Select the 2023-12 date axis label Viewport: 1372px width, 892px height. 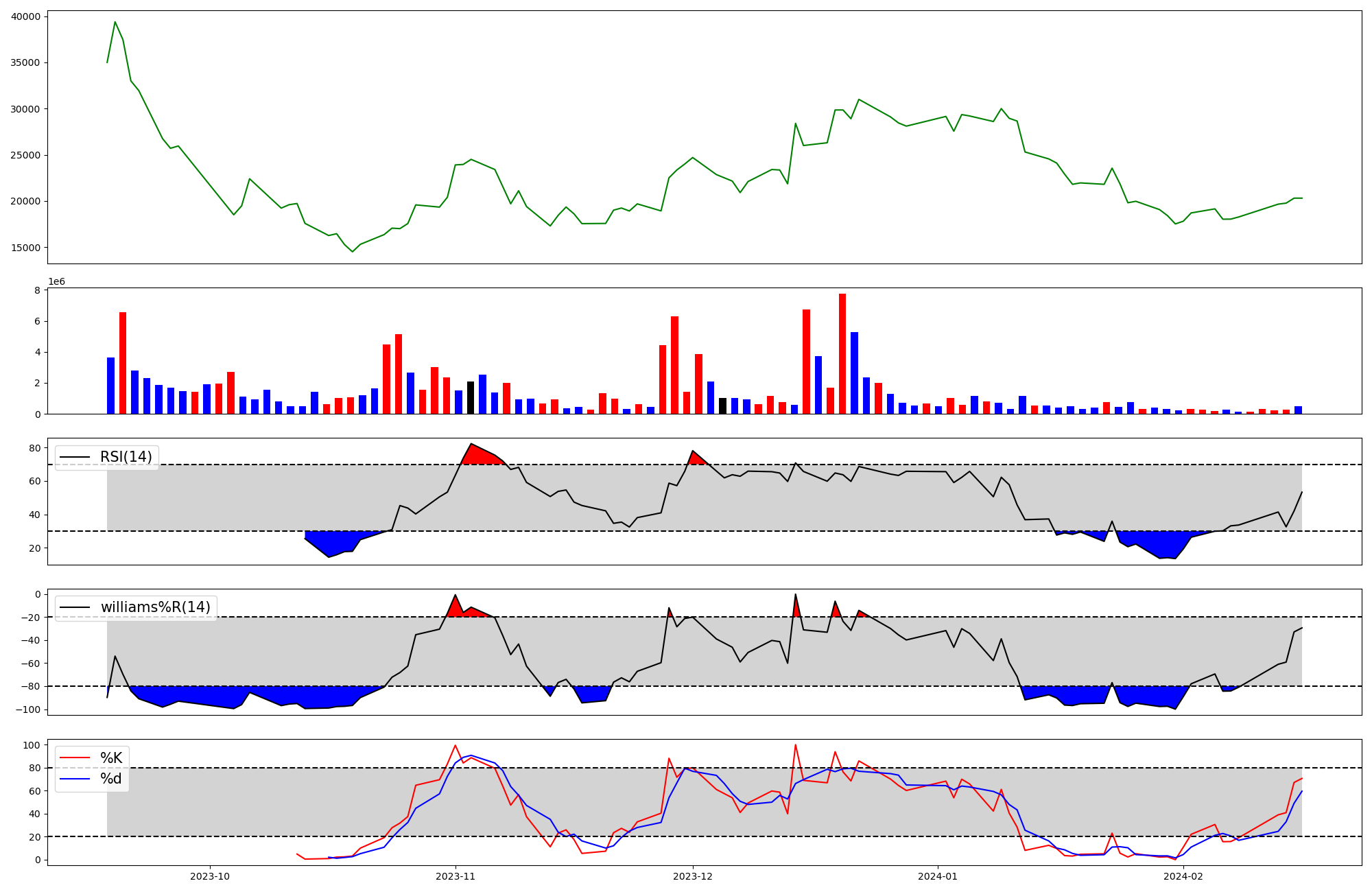coord(693,876)
